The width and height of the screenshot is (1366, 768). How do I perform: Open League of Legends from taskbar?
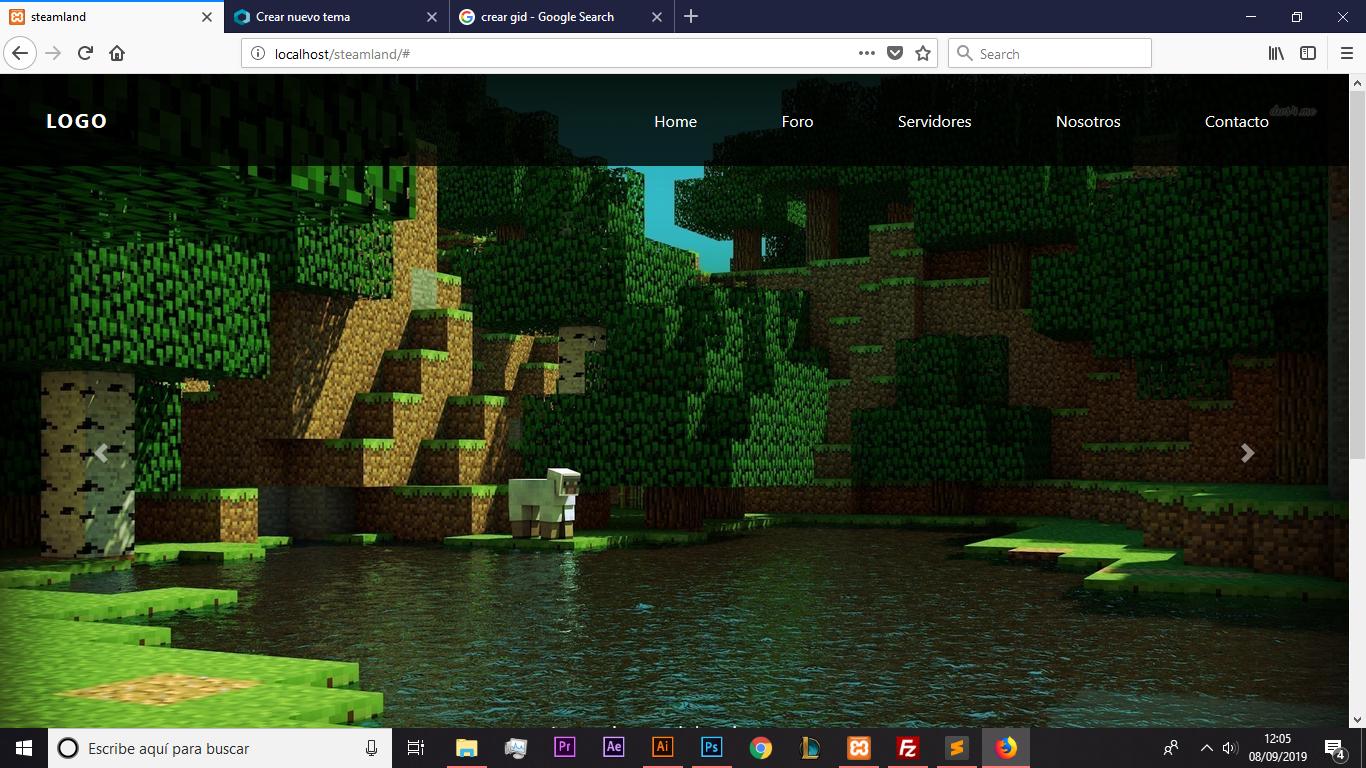pos(810,748)
